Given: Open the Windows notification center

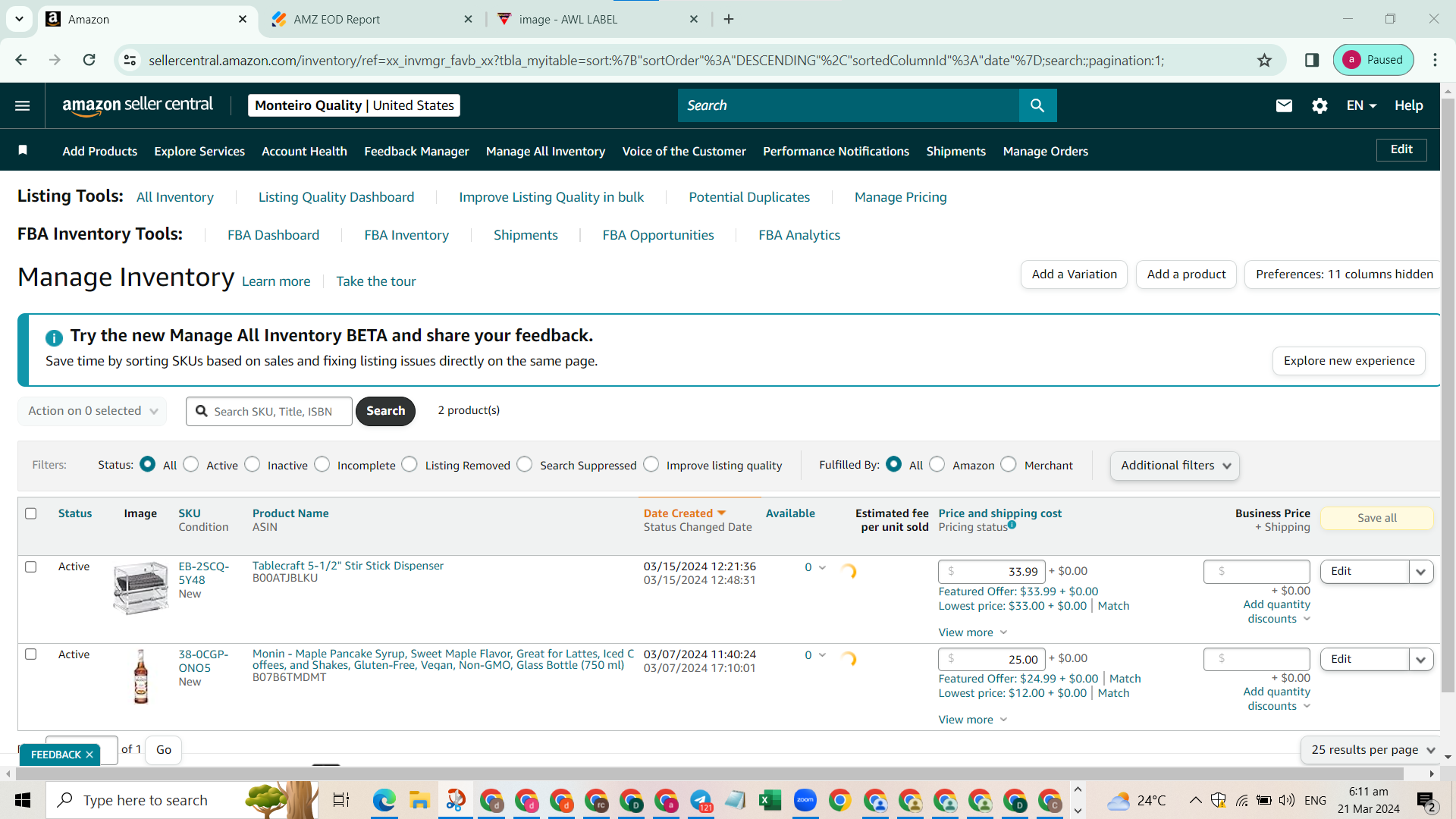Looking at the screenshot, I should [1426, 801].
